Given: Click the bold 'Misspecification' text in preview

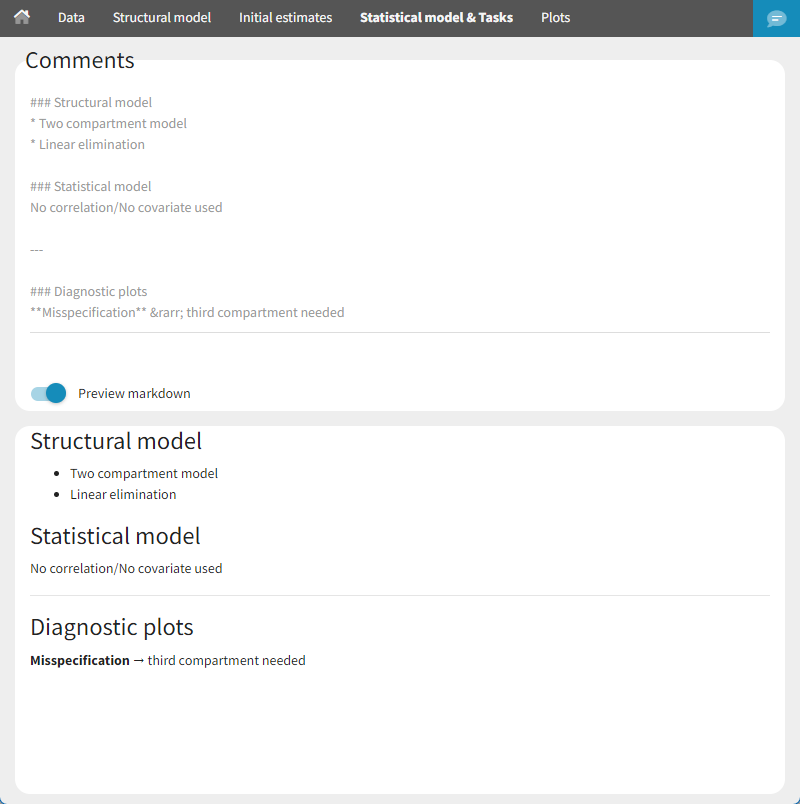Looking at the screenshot, I should (80, 660).
